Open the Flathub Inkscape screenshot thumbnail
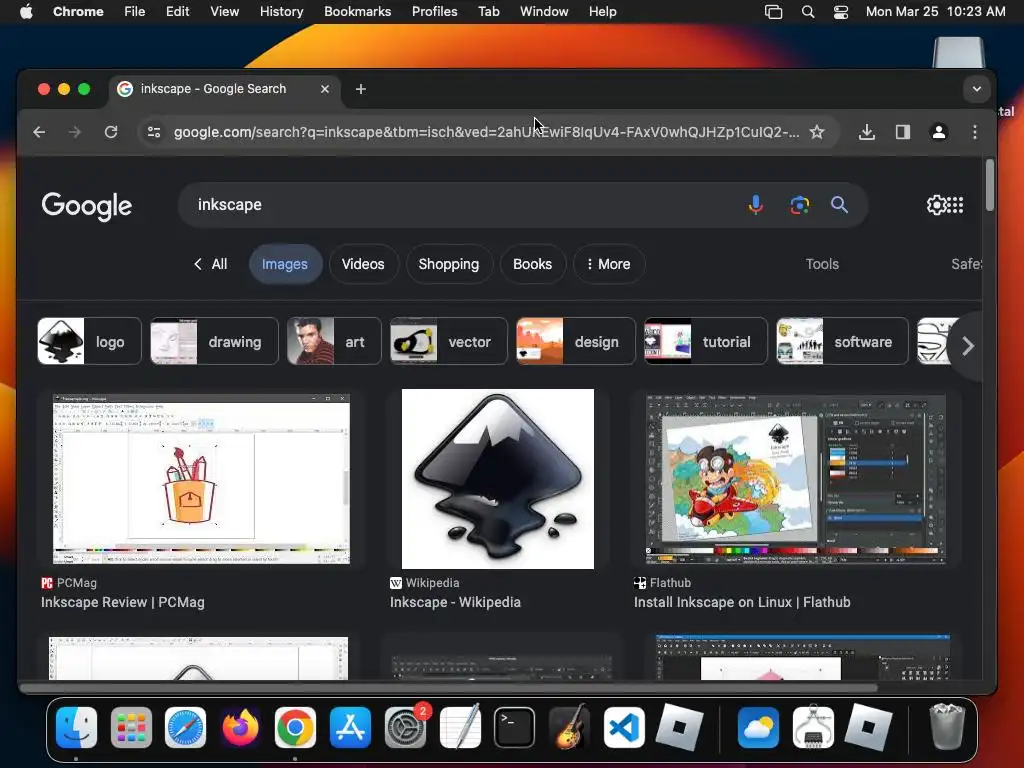 point(795,479)
